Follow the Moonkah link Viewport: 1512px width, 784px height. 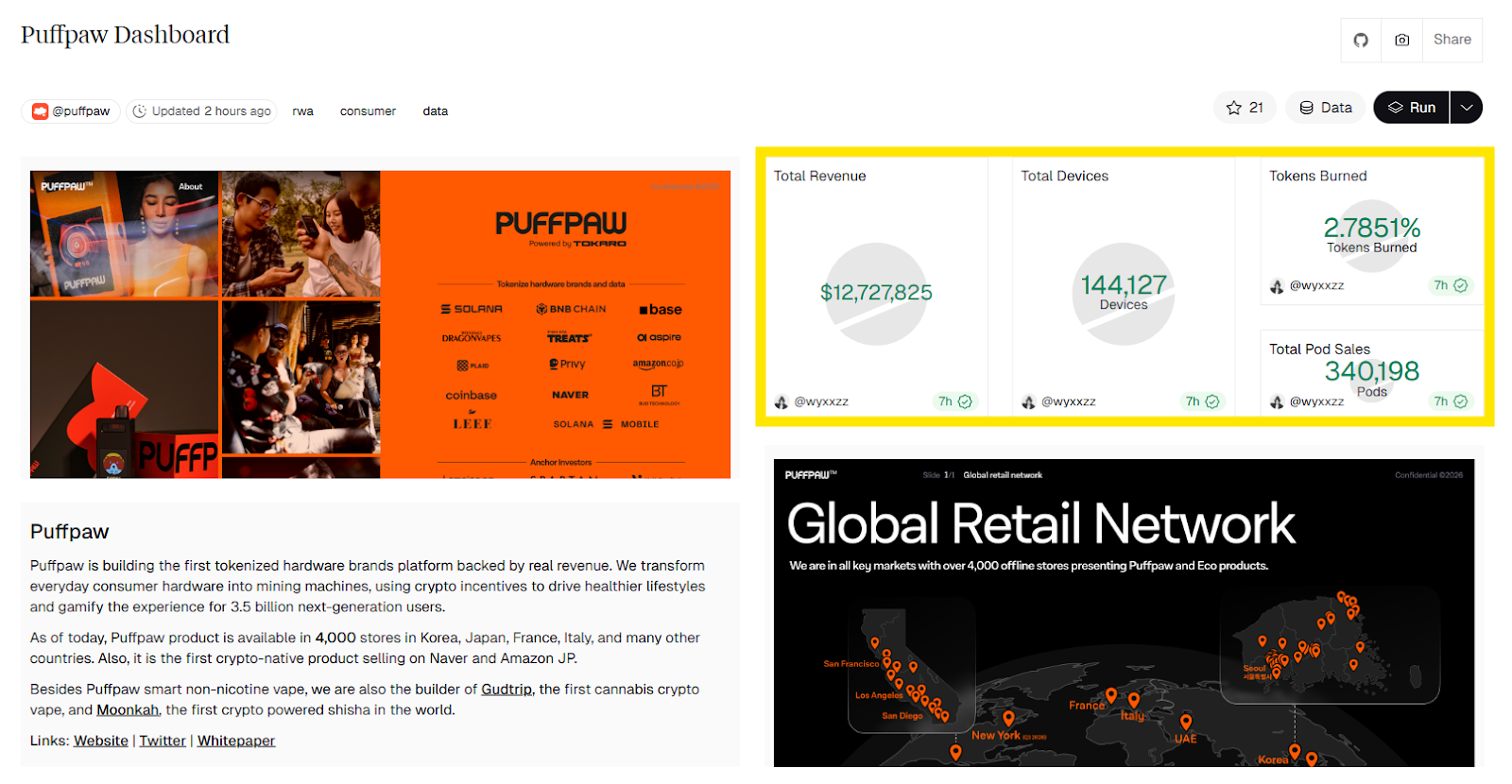[x=128, y=710]
